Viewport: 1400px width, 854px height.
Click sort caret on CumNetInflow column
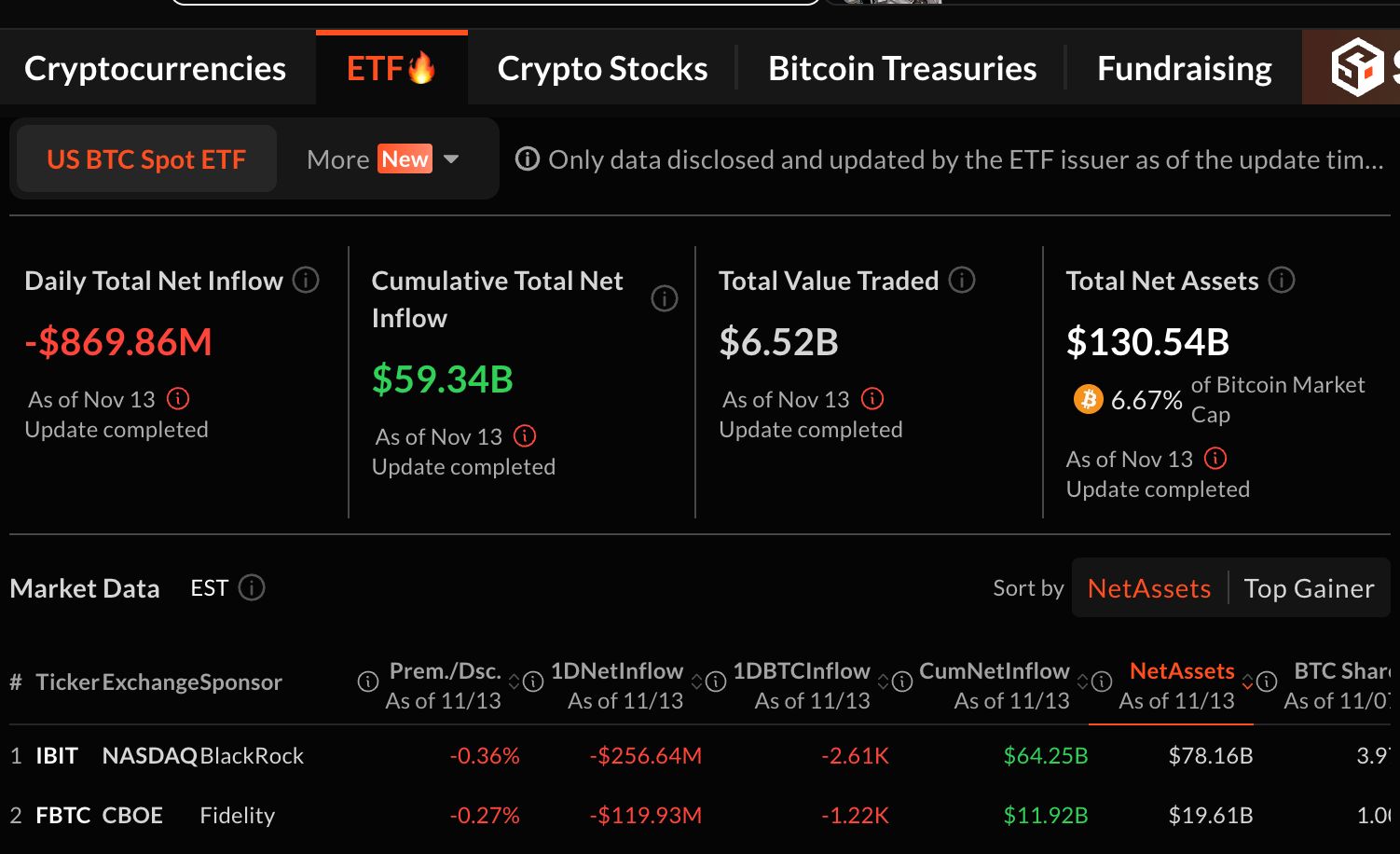click(x=1082, y=681)
